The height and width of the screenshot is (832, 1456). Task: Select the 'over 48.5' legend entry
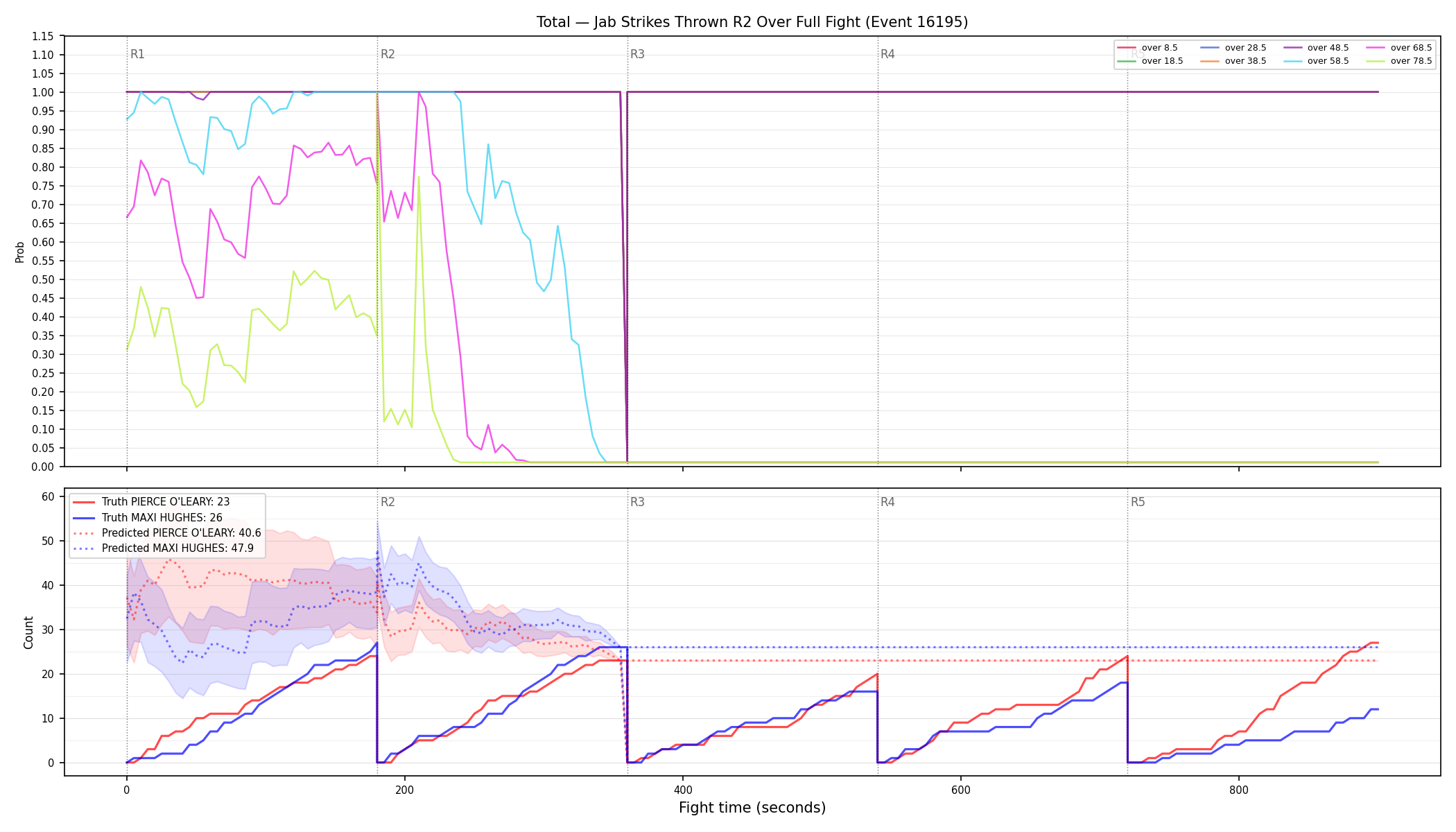[1316, 48]
